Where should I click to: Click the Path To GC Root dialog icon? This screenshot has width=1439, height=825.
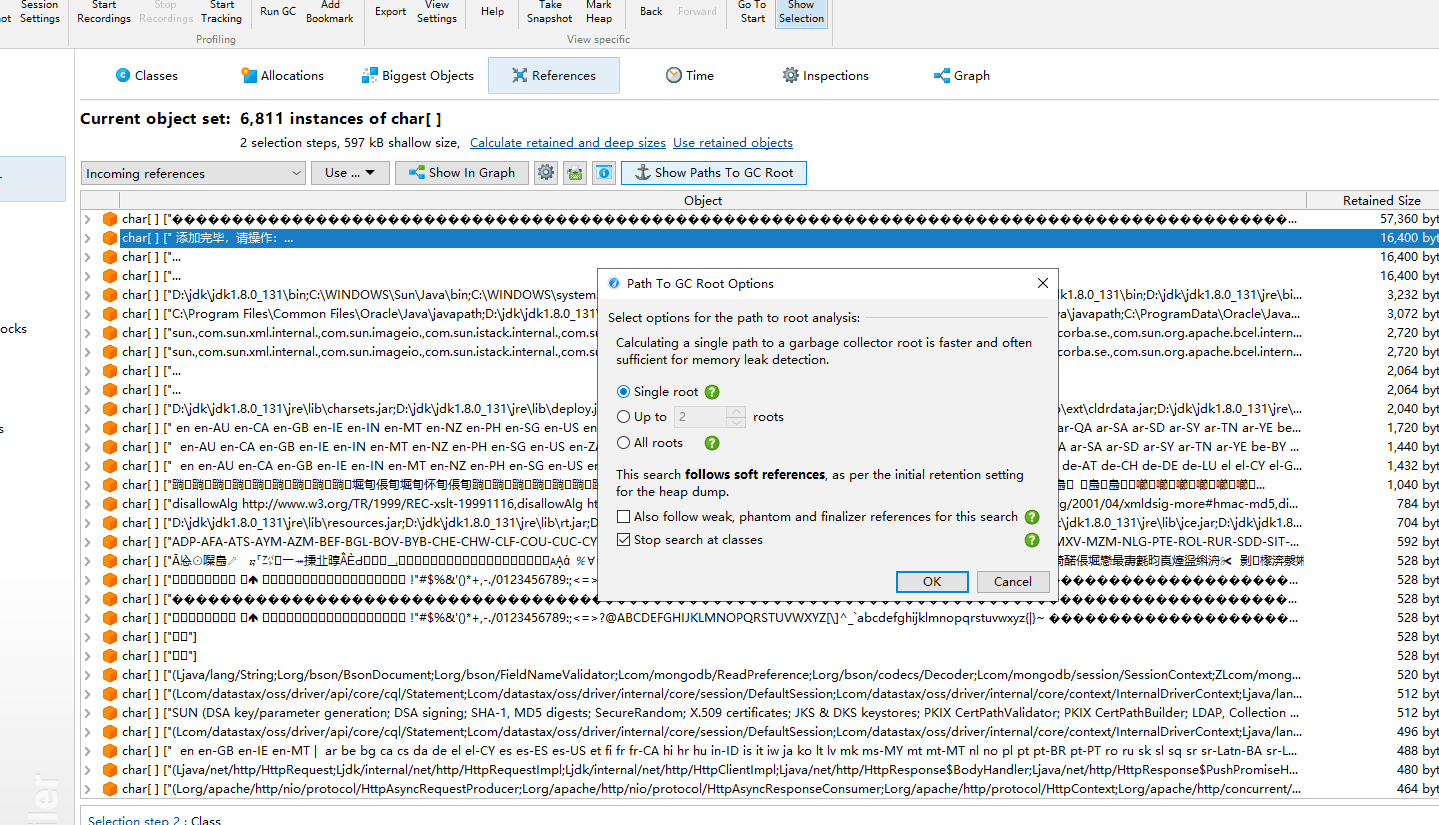614,283
